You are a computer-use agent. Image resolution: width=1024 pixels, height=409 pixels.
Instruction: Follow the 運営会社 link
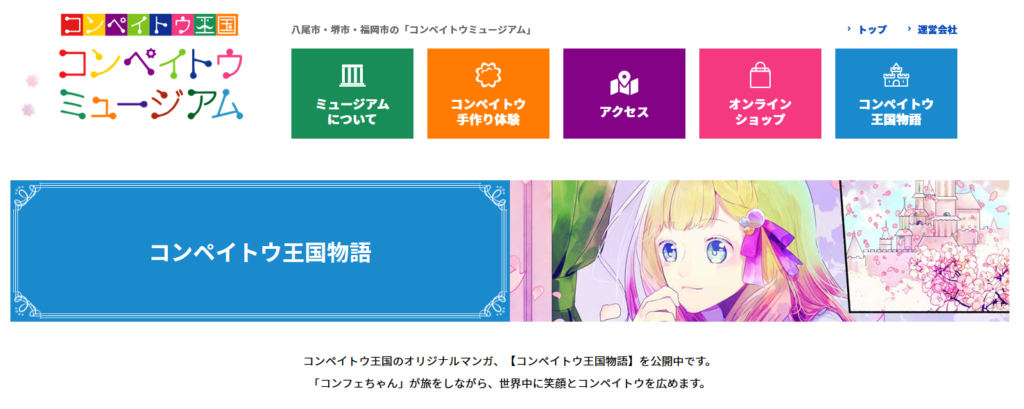click(937, 29)
